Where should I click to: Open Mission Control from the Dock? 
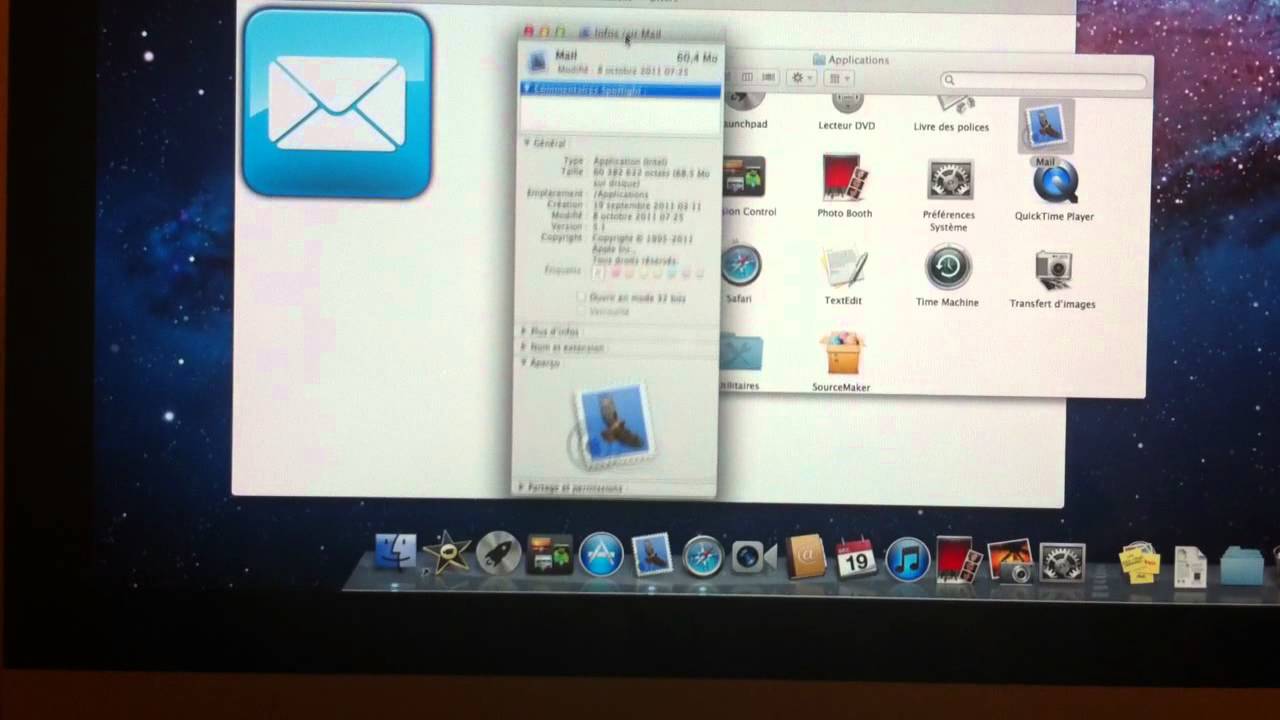(x=549, y=554)
